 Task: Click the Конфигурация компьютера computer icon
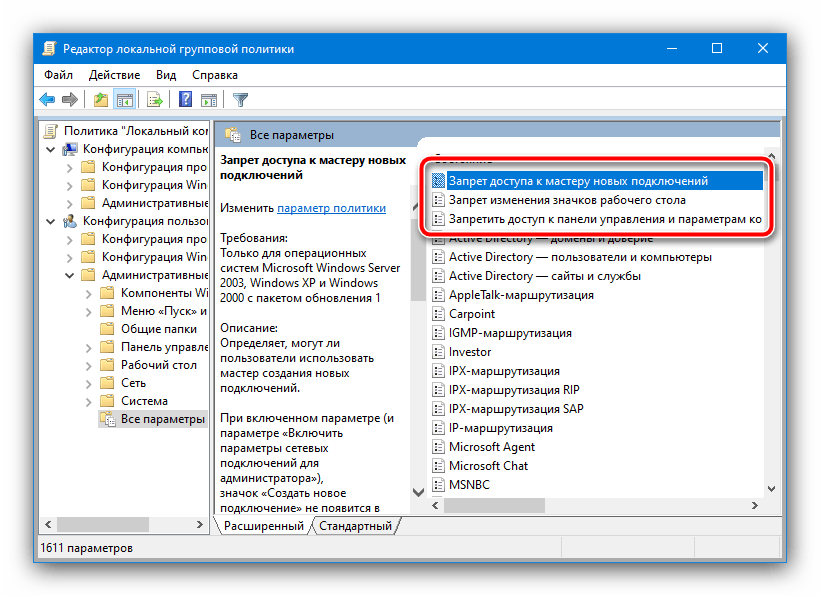tap(70, 150)
